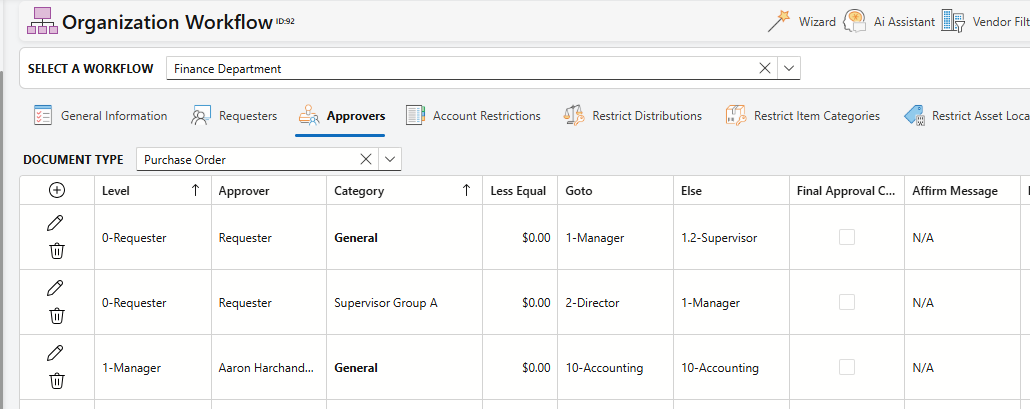This screenshot has width=1030, height=409.
Task: Toggle Final Approval checkbox for Supervisor Group A
Action: pyautogui.click(x=847, y=302)
